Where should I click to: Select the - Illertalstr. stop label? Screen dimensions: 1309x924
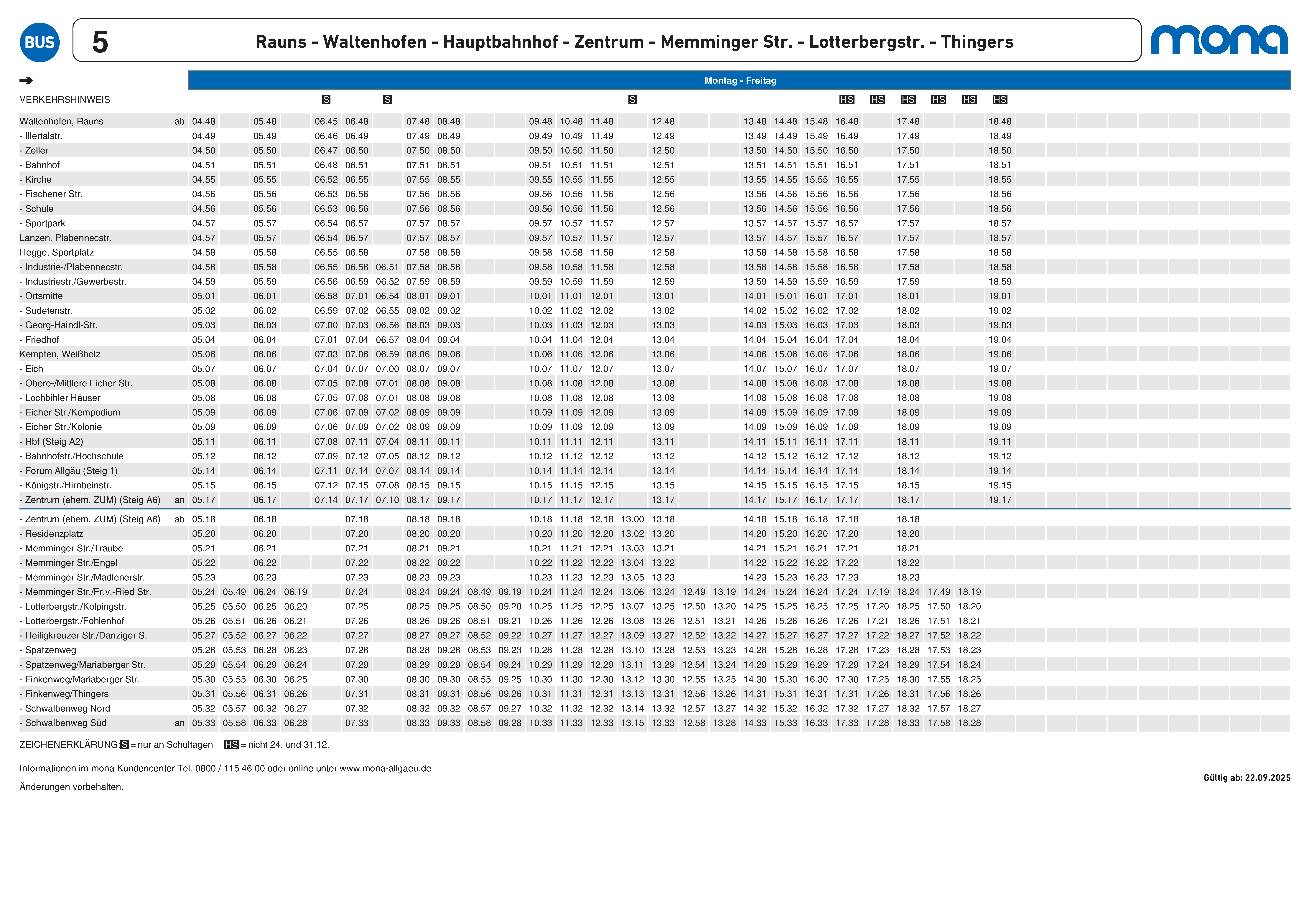[x=41, y=136]
